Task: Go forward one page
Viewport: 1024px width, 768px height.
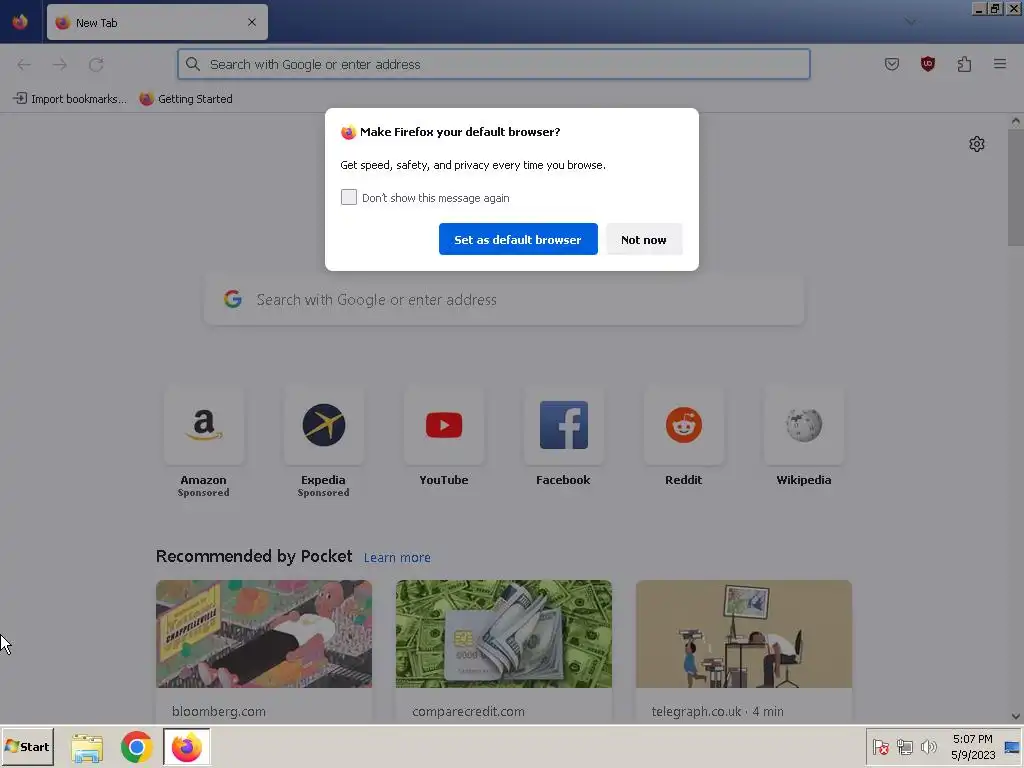Action: (60, 65)
